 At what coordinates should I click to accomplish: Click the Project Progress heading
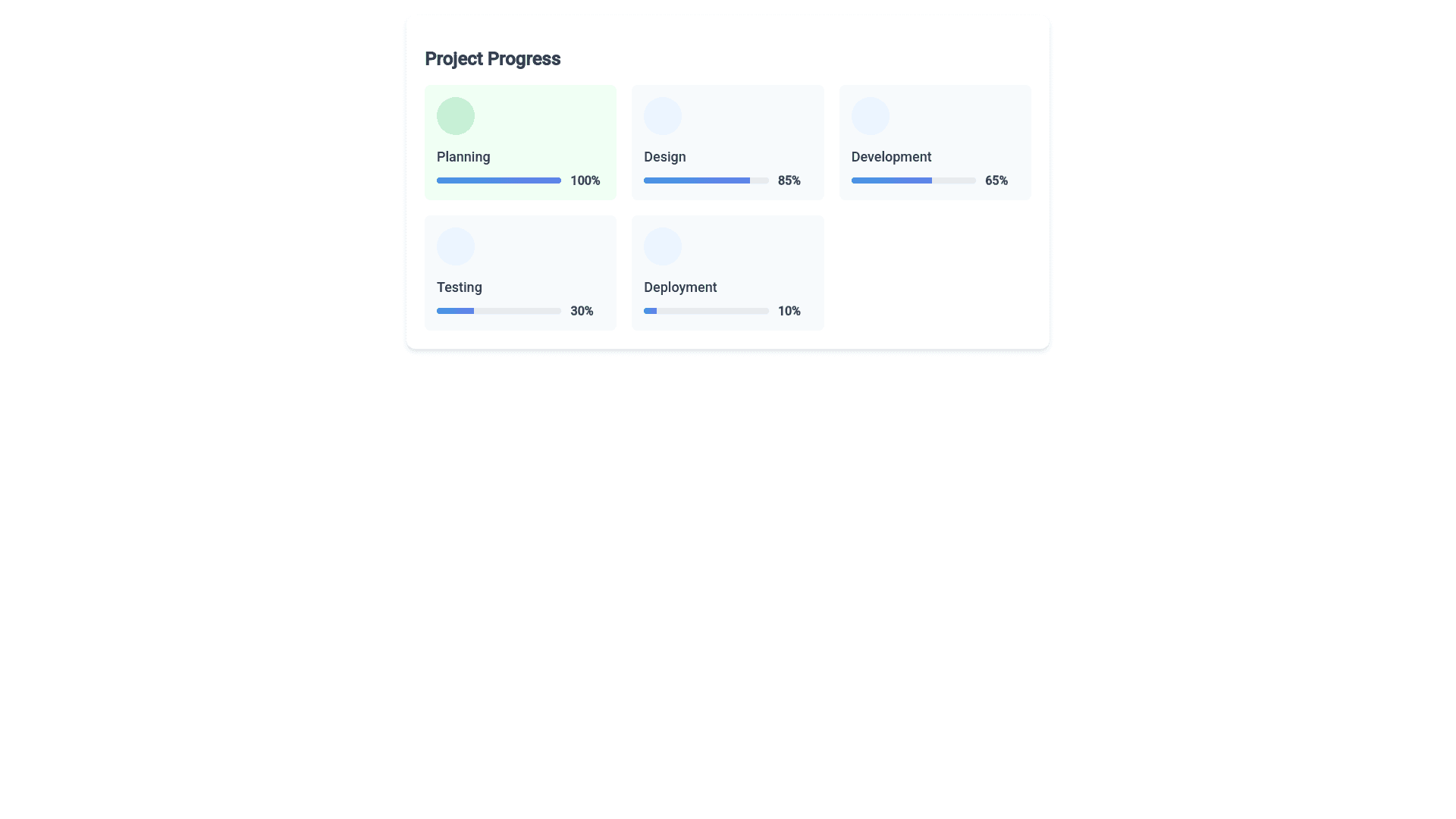[x=492, y=58]
